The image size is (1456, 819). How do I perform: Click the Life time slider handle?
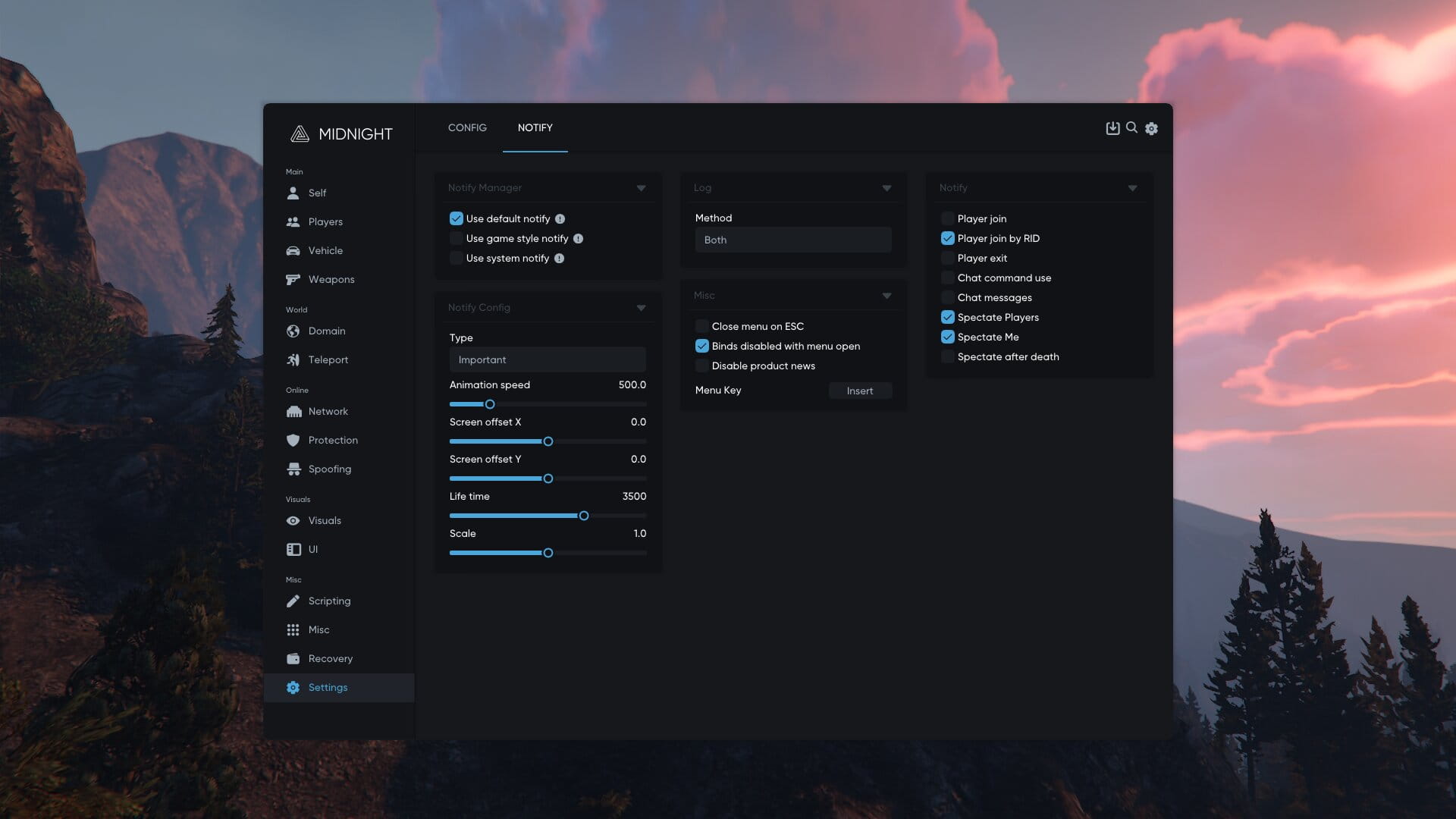point(584,516)
